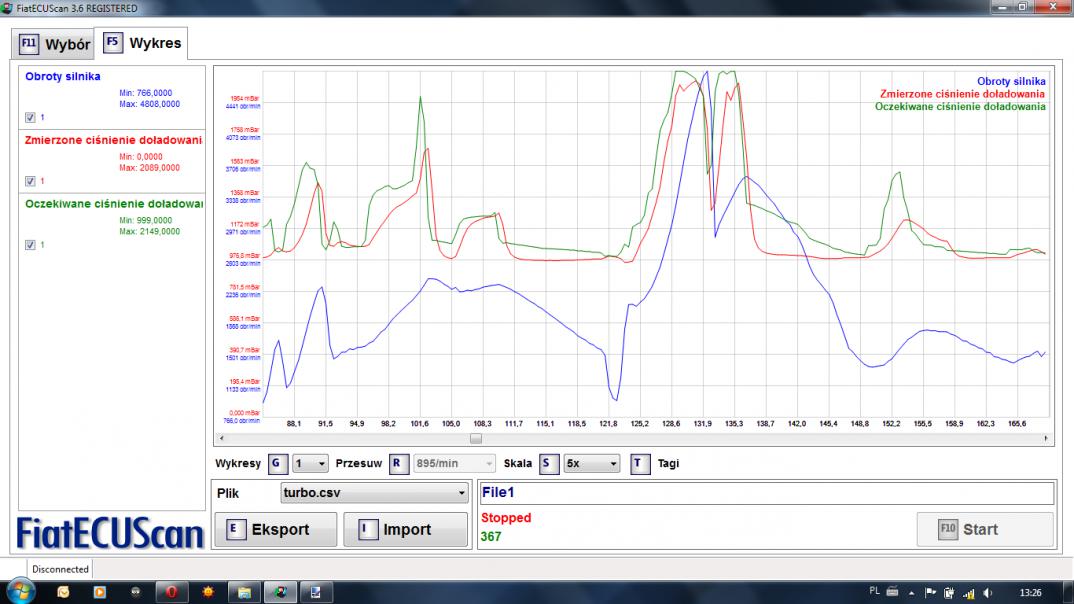Screen dimensions: 1074x604
Task: Disable the Oczekiwane ciśnienie doładowania checkbox
Action: pos(30,245)
